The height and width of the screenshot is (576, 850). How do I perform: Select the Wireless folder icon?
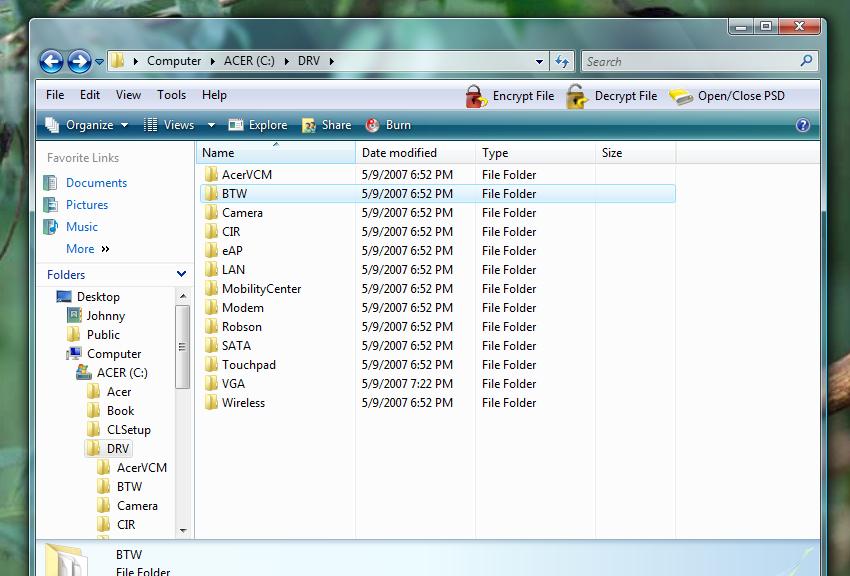[x=211, y=403]
